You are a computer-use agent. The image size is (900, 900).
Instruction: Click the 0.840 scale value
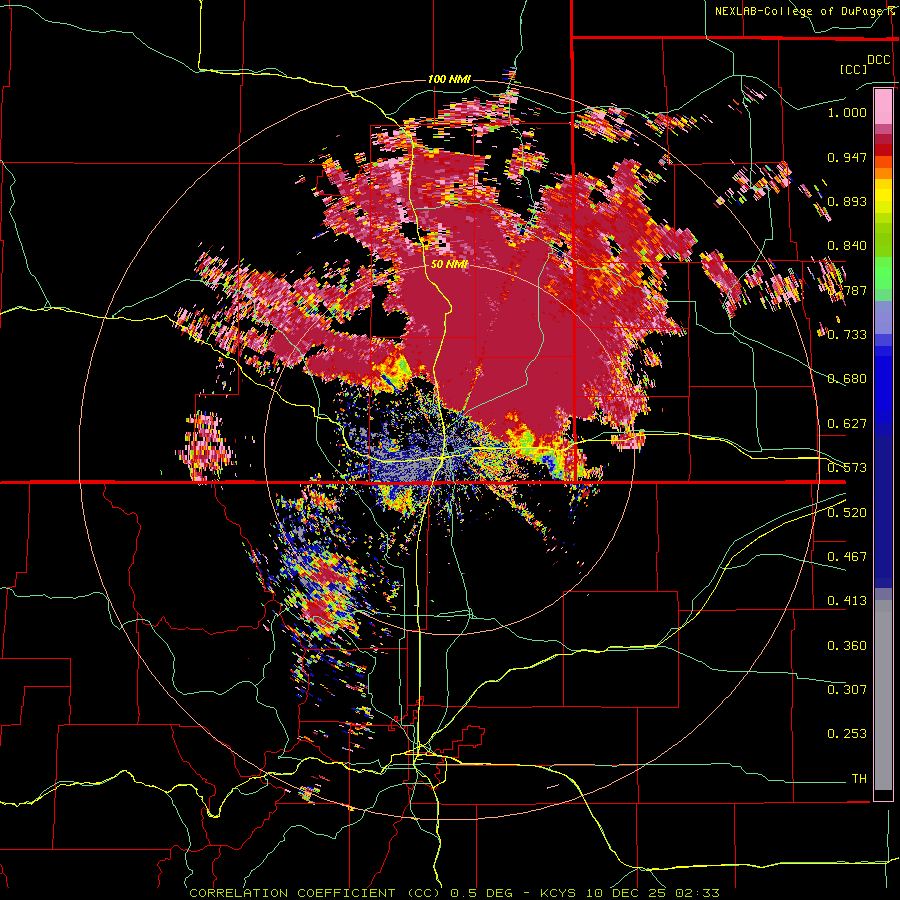pos(847,246)
